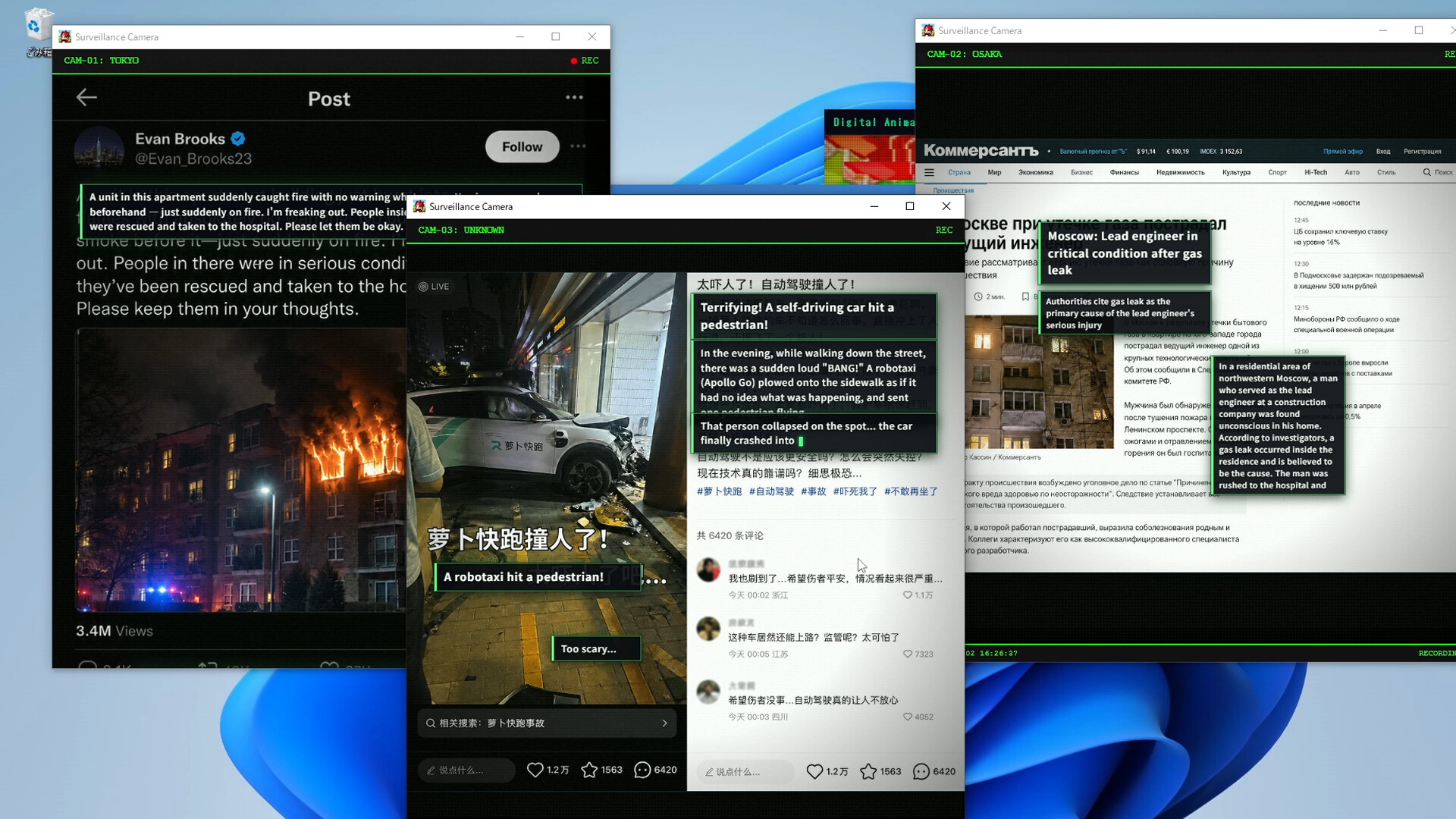Select the Мир navigation tab

(994, 172)
